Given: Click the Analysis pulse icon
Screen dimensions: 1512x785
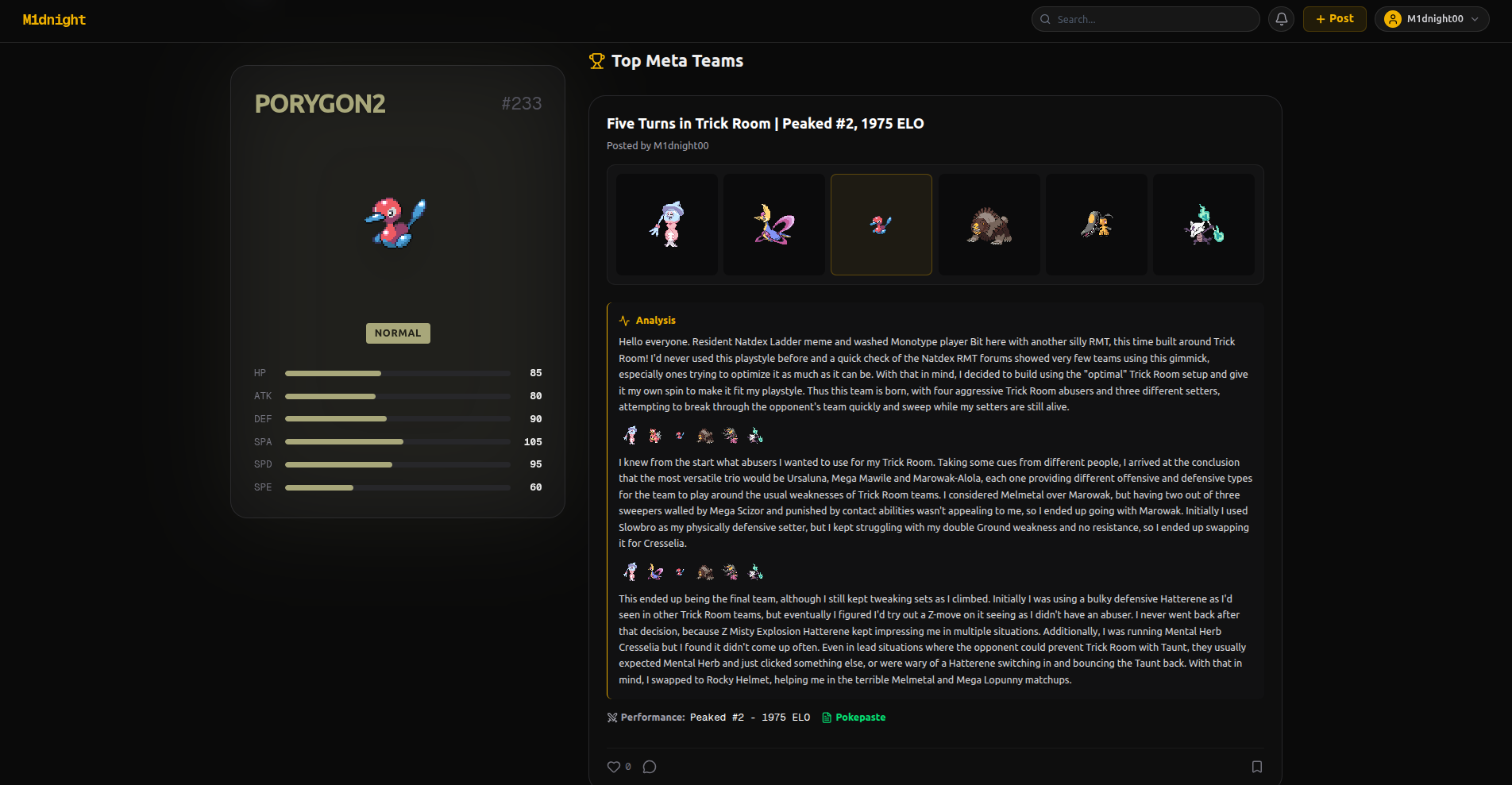Looking at the screenshot, I should coord(624,321).
